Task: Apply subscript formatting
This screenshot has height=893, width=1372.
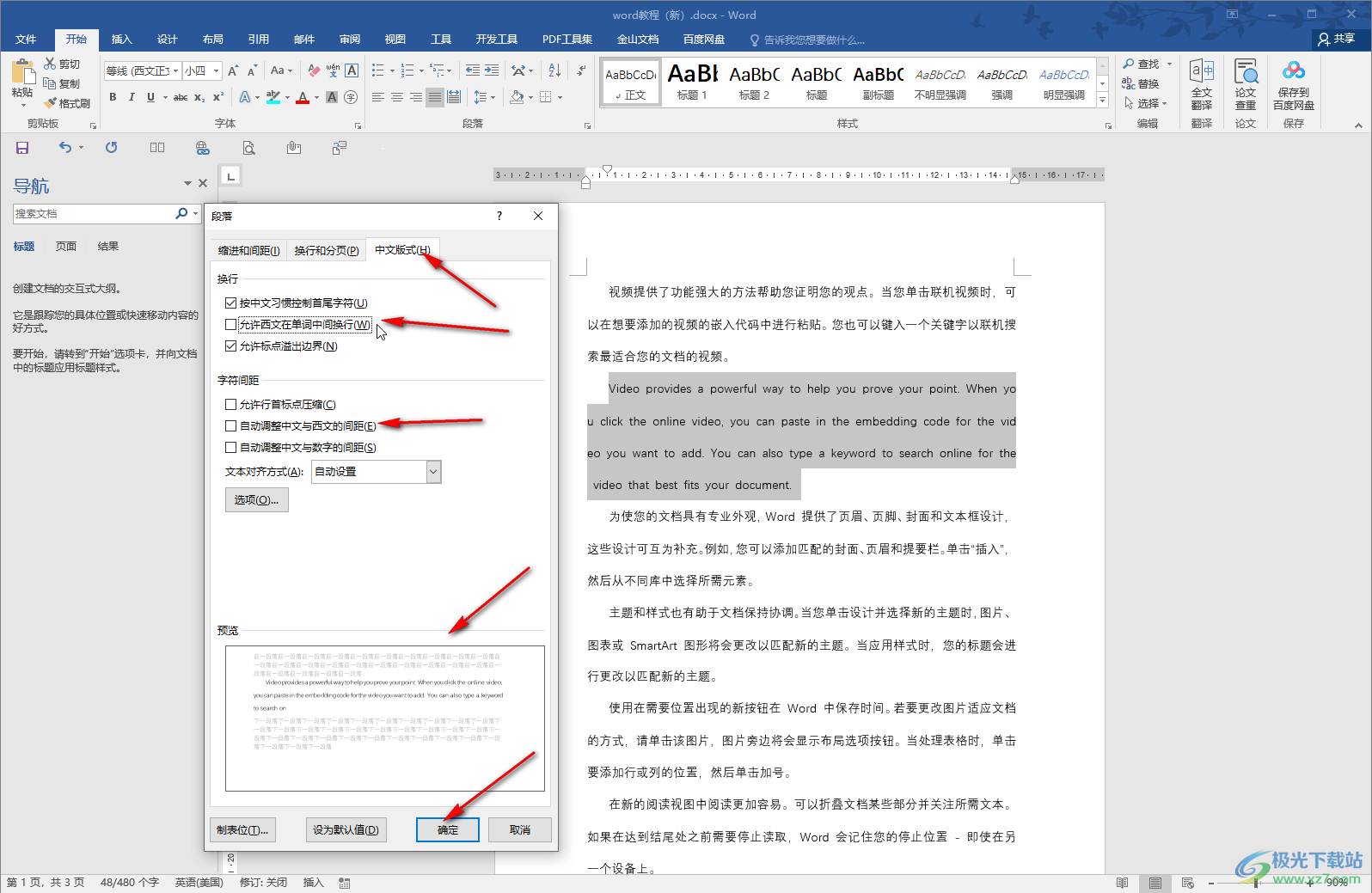Action: (199, 97)
